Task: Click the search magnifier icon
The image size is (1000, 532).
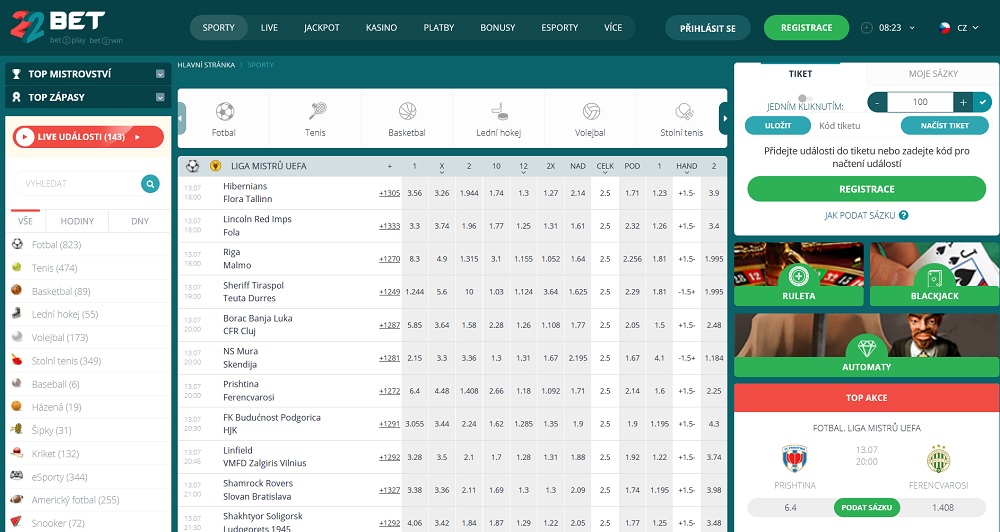Action: pyautogui.click(x=150, y=184)
